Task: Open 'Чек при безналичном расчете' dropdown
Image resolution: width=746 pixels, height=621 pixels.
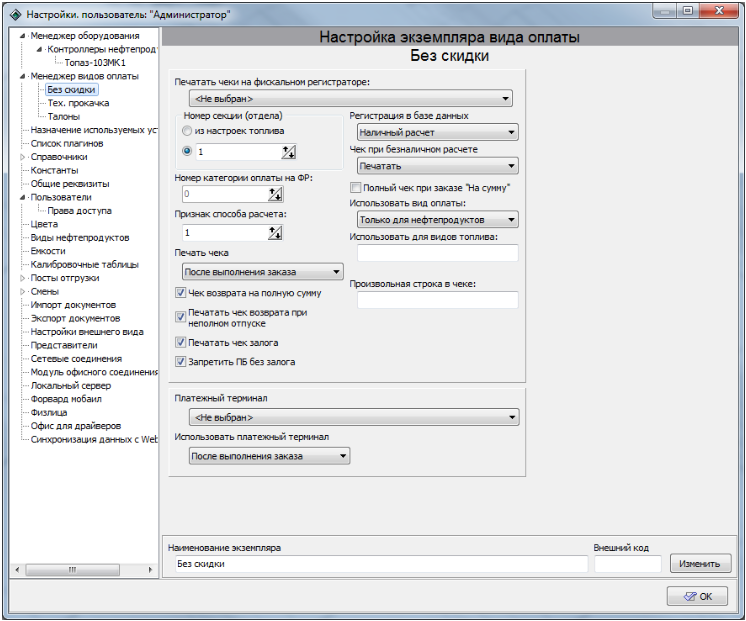Action: 437,166
